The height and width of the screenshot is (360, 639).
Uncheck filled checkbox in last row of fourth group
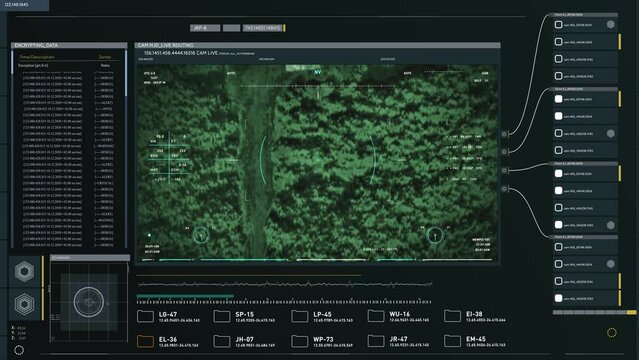(559, 298)
